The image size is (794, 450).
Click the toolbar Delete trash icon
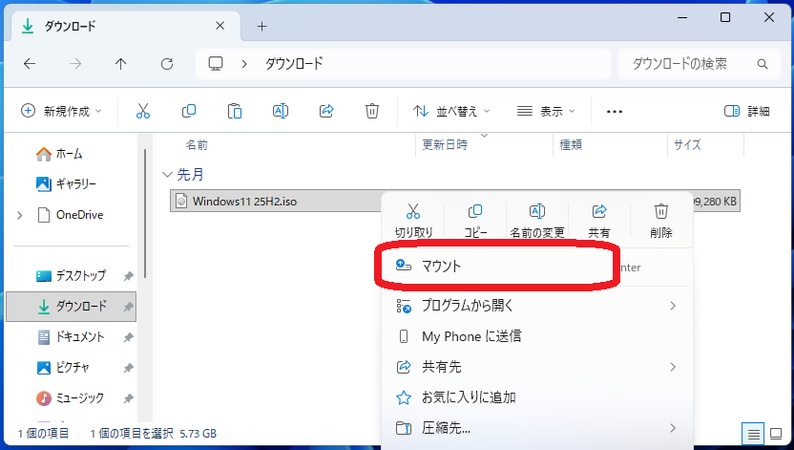coord(372,111)
